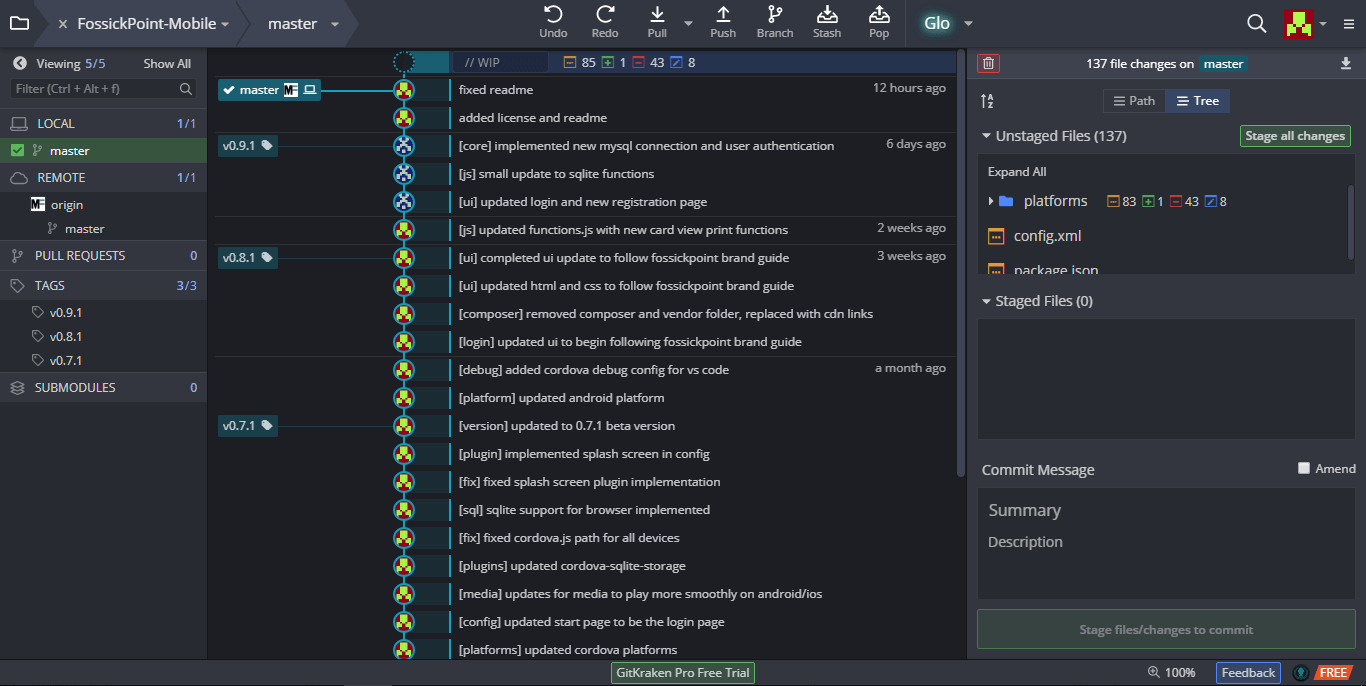The height and width of the screenshot is (686, 1366).
Task: Open Pull options dropdown arrow
Action: pos(688,23)
